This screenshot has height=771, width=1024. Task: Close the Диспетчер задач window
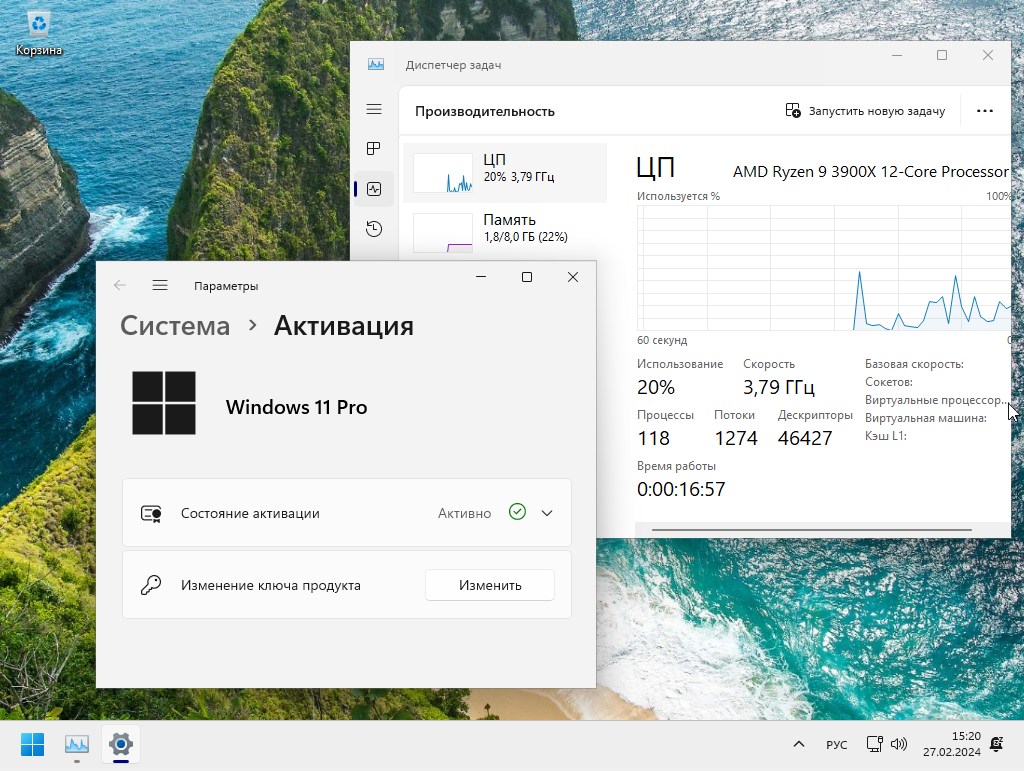click(988, 55)
